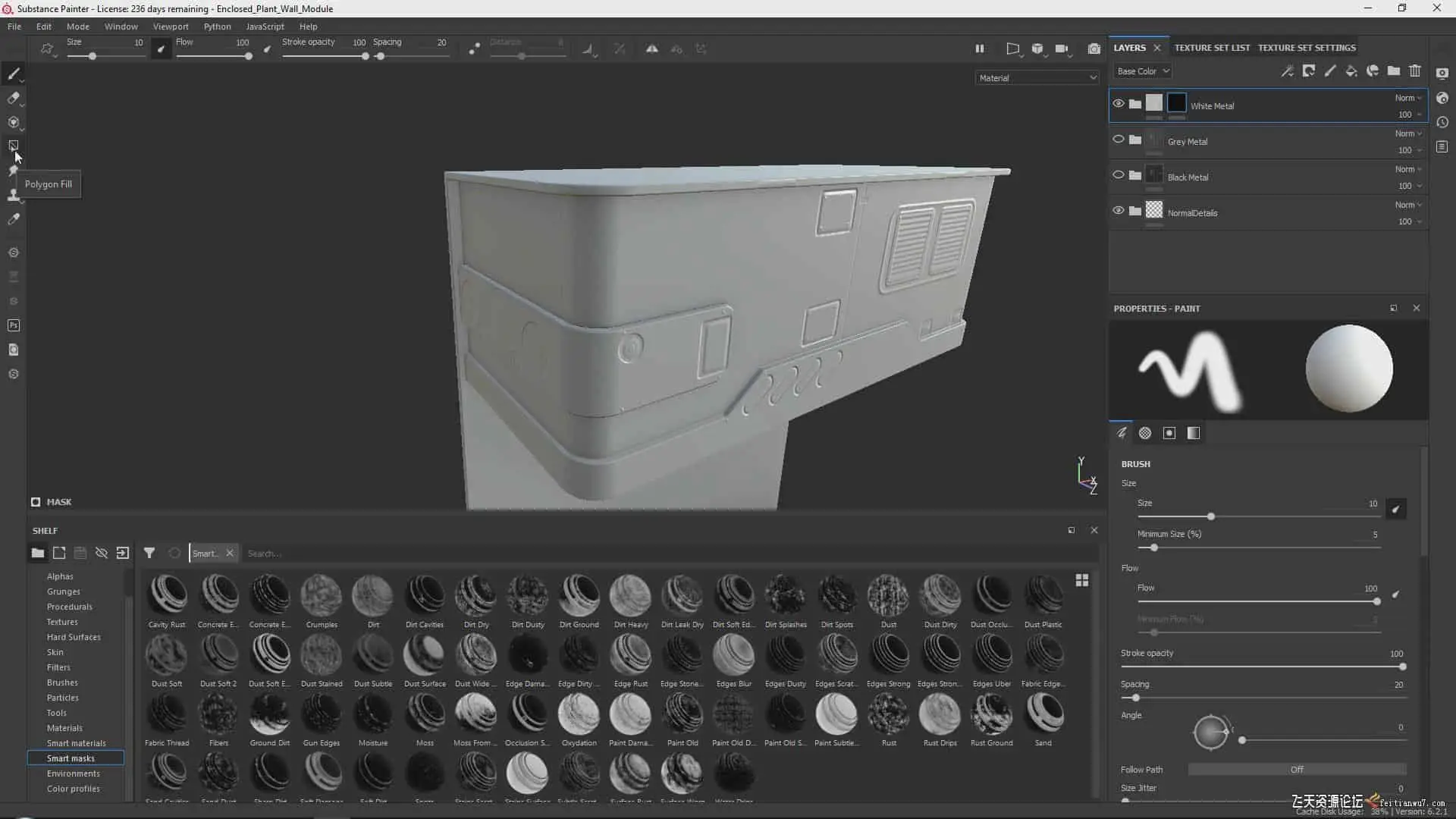Image resolution: width=1456 pixels, height=819 pixels.
Task: Select Smart materials shelf category
Action: (76, 743)
